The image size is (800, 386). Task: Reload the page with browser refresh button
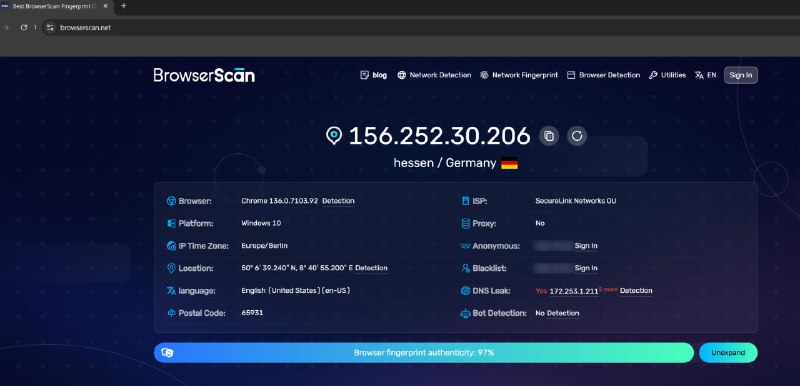pos(23,28)
